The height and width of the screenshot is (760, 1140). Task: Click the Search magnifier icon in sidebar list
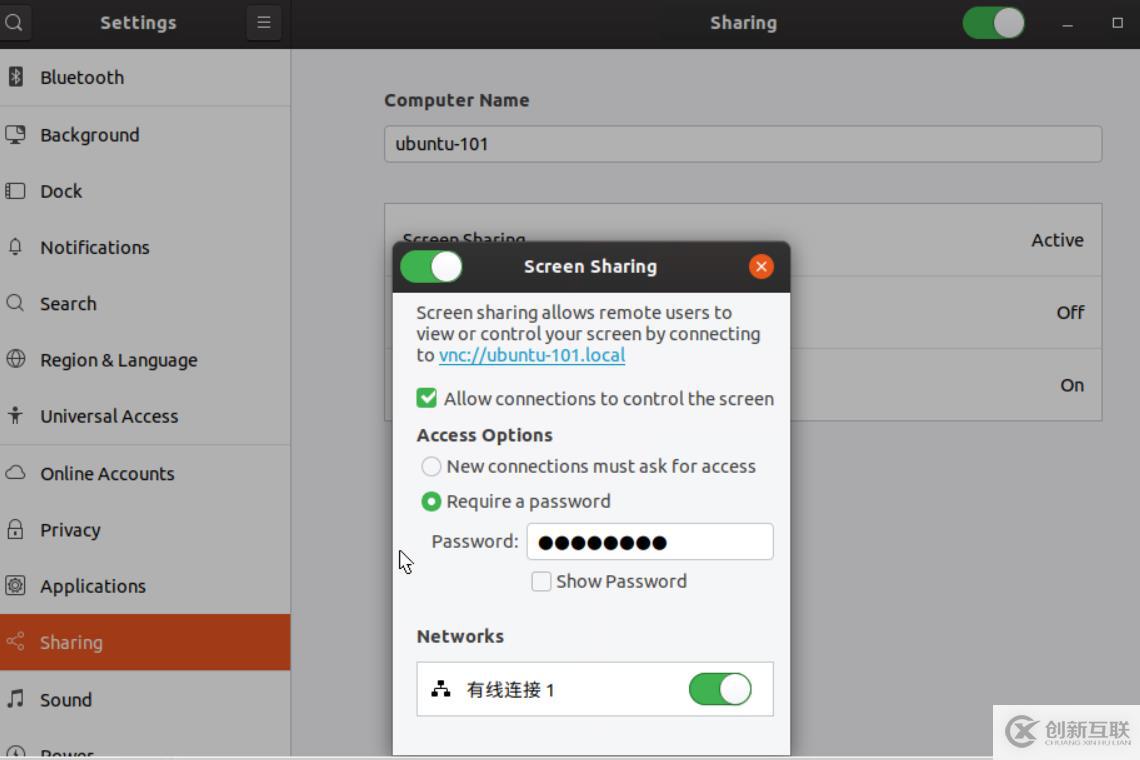[x=15, y=303]
